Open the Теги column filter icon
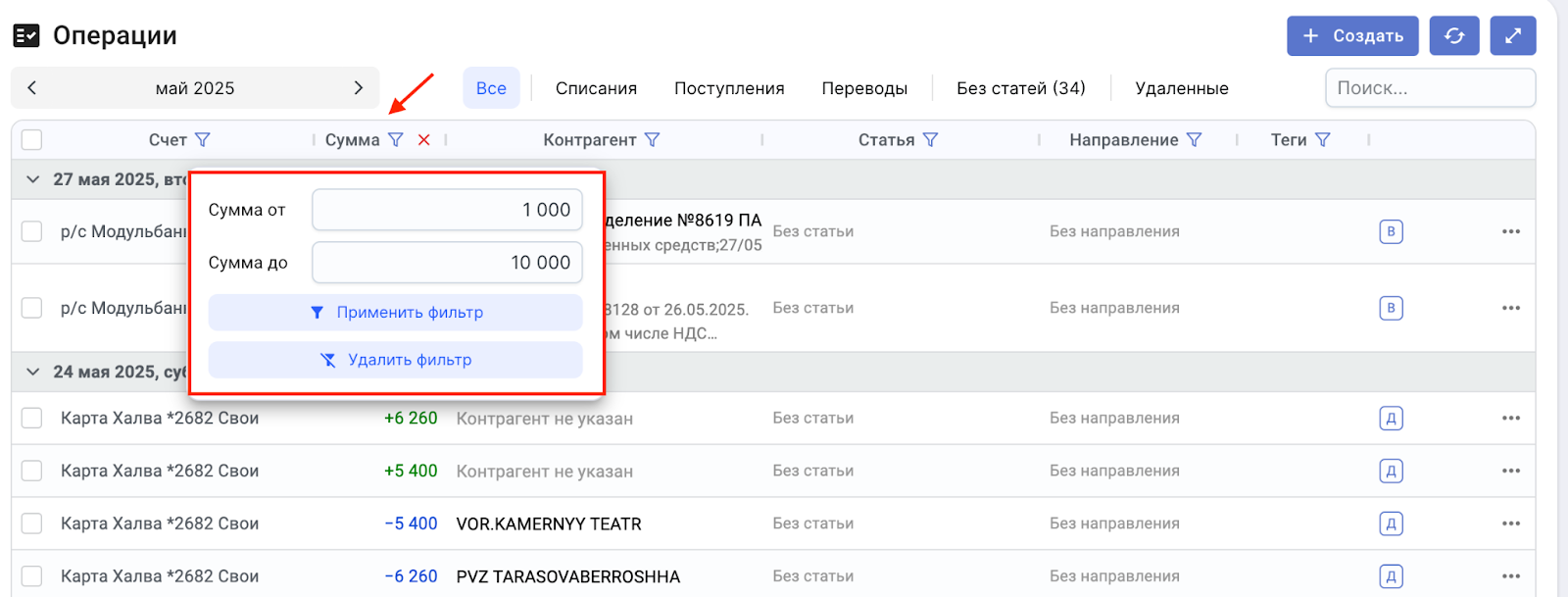This screenshot has height=597, width=1568. click(x=1323, y=140)
